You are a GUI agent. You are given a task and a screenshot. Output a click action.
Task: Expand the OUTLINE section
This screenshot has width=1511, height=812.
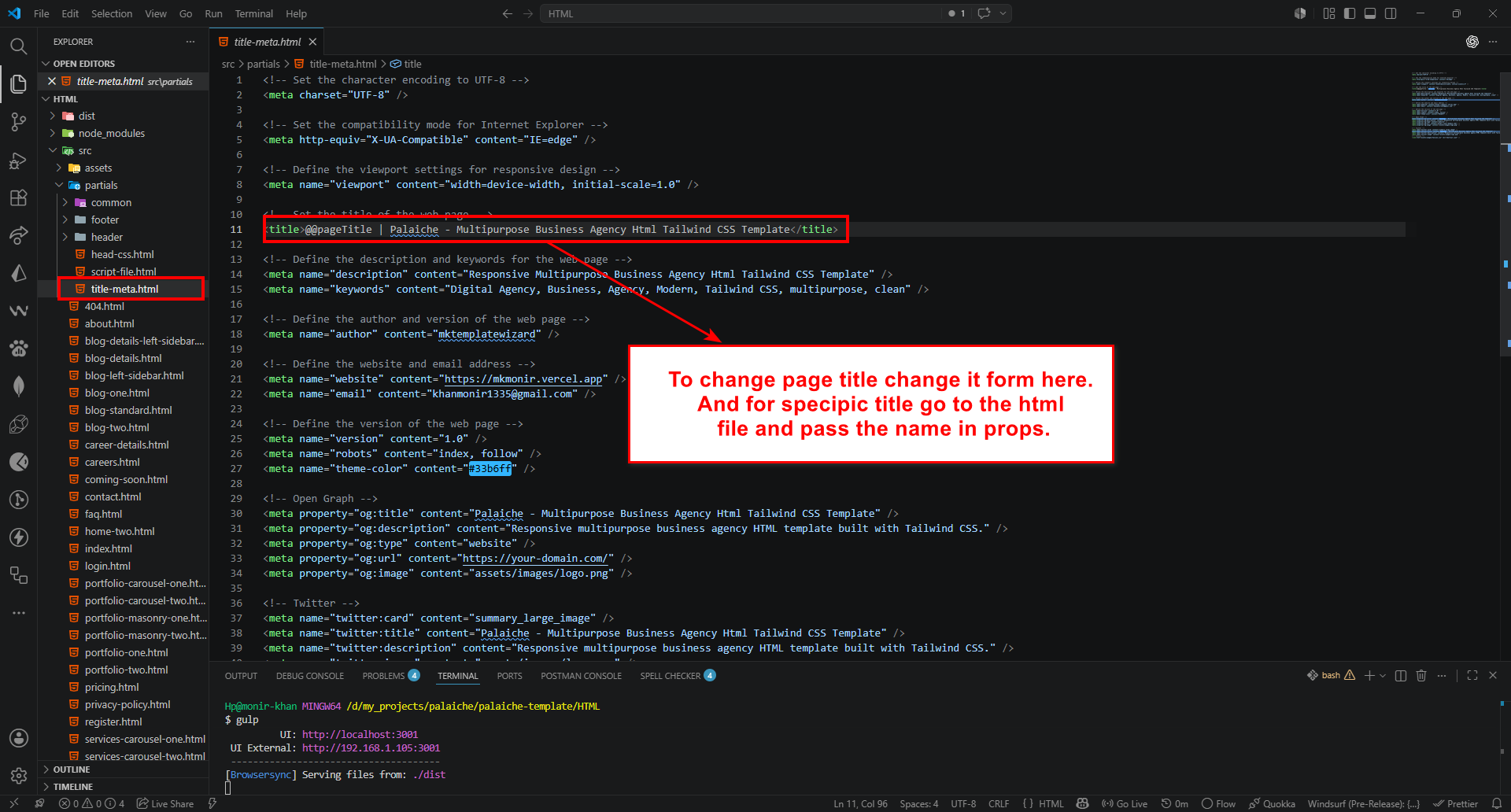click(72, 770)
